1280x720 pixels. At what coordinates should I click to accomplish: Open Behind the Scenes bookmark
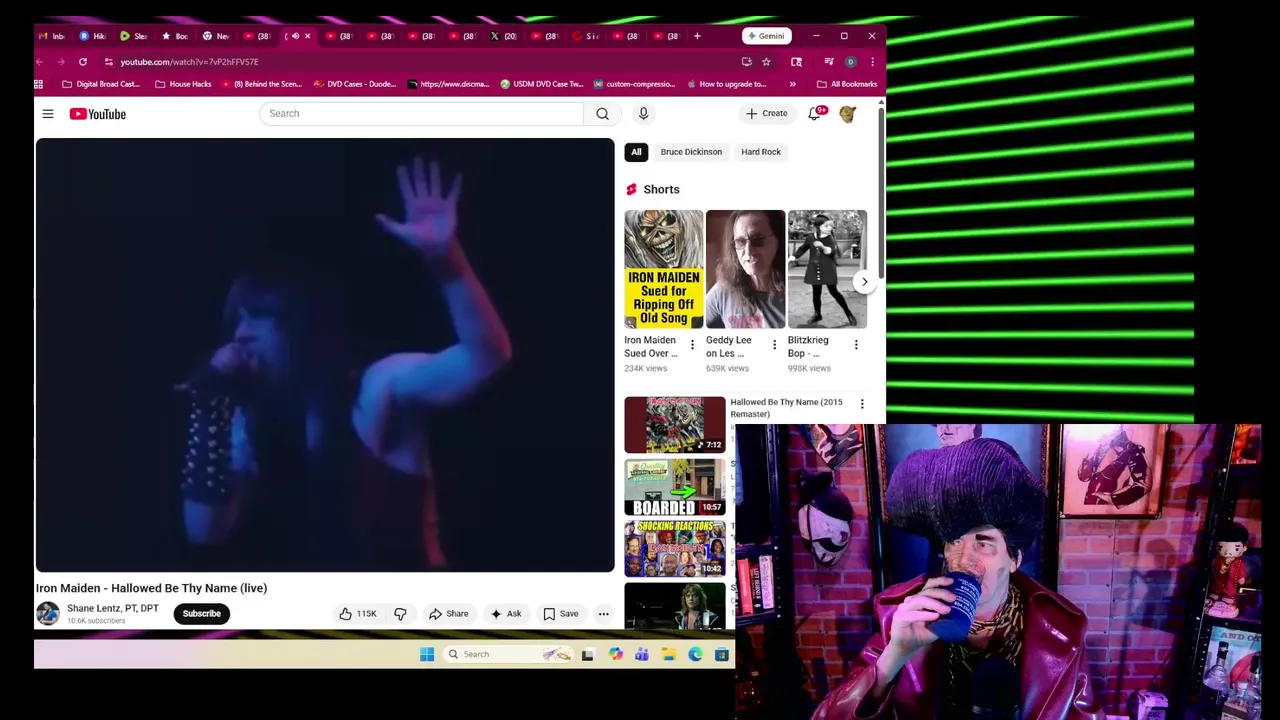pos(262,84)
